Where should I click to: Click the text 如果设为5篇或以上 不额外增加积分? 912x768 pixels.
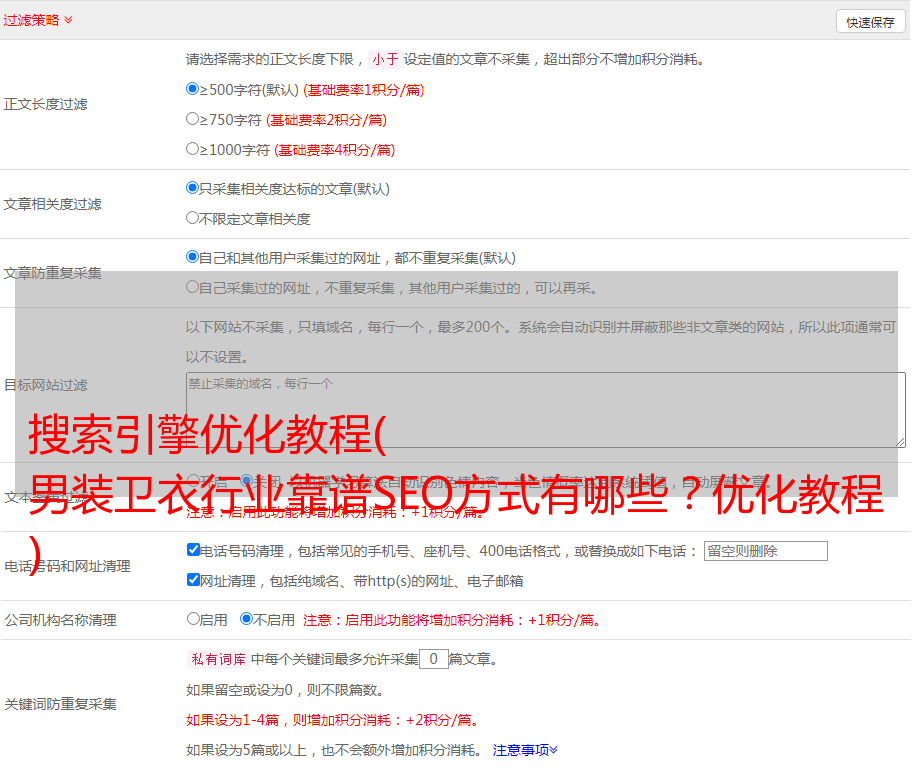(333, 751)
